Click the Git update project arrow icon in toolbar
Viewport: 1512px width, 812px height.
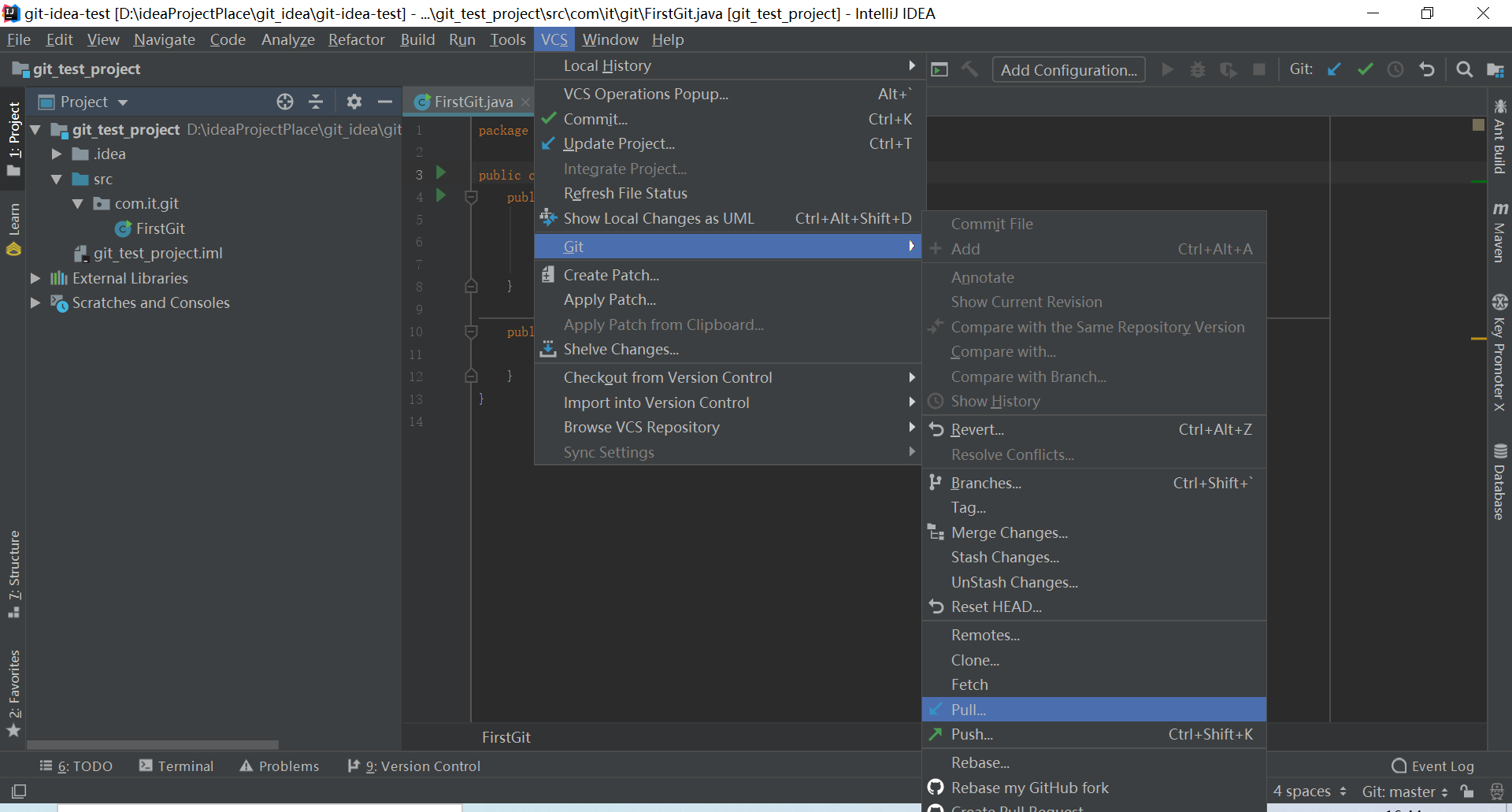click(1334, 69)
